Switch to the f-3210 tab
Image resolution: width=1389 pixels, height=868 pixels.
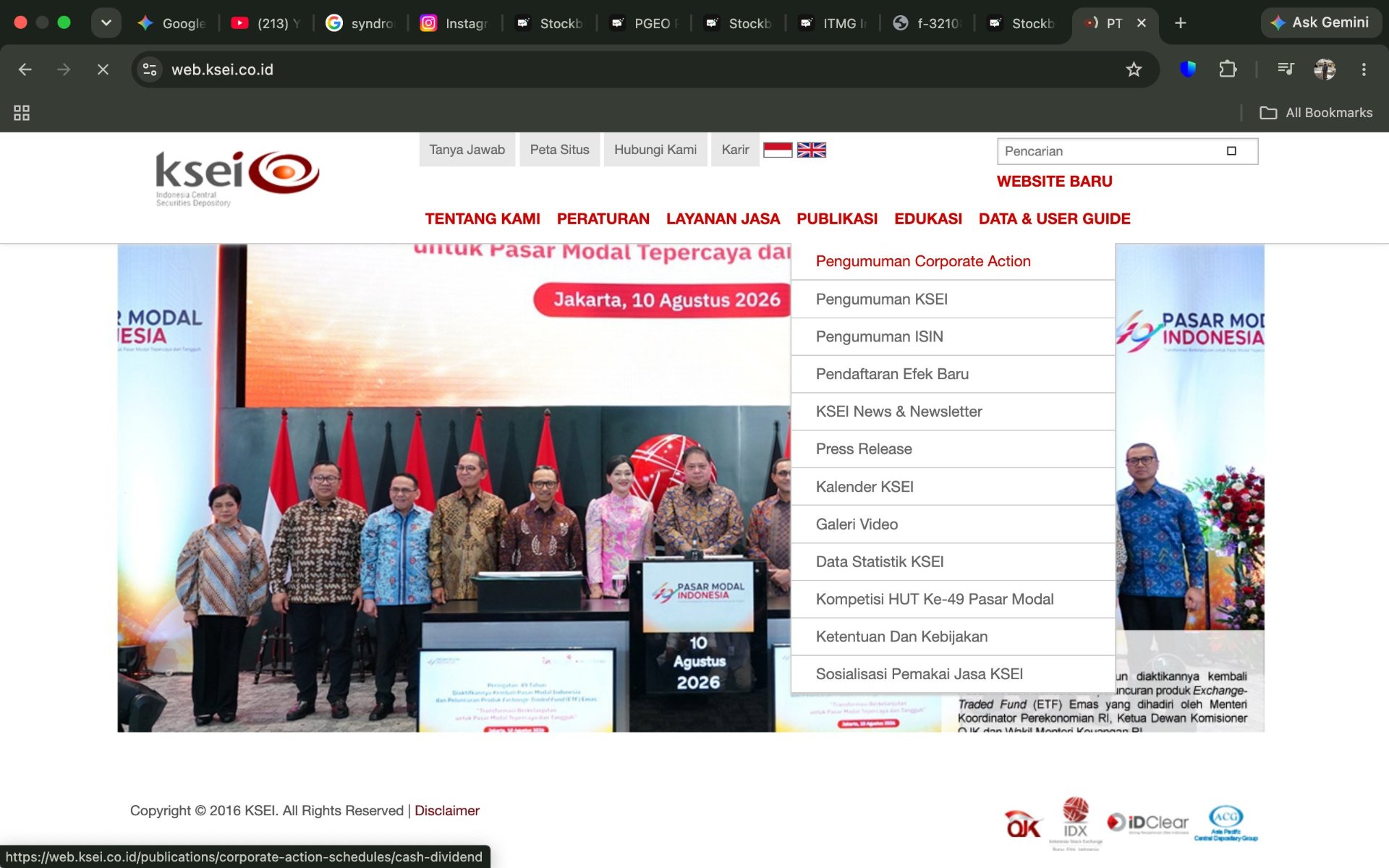(927, 23)
